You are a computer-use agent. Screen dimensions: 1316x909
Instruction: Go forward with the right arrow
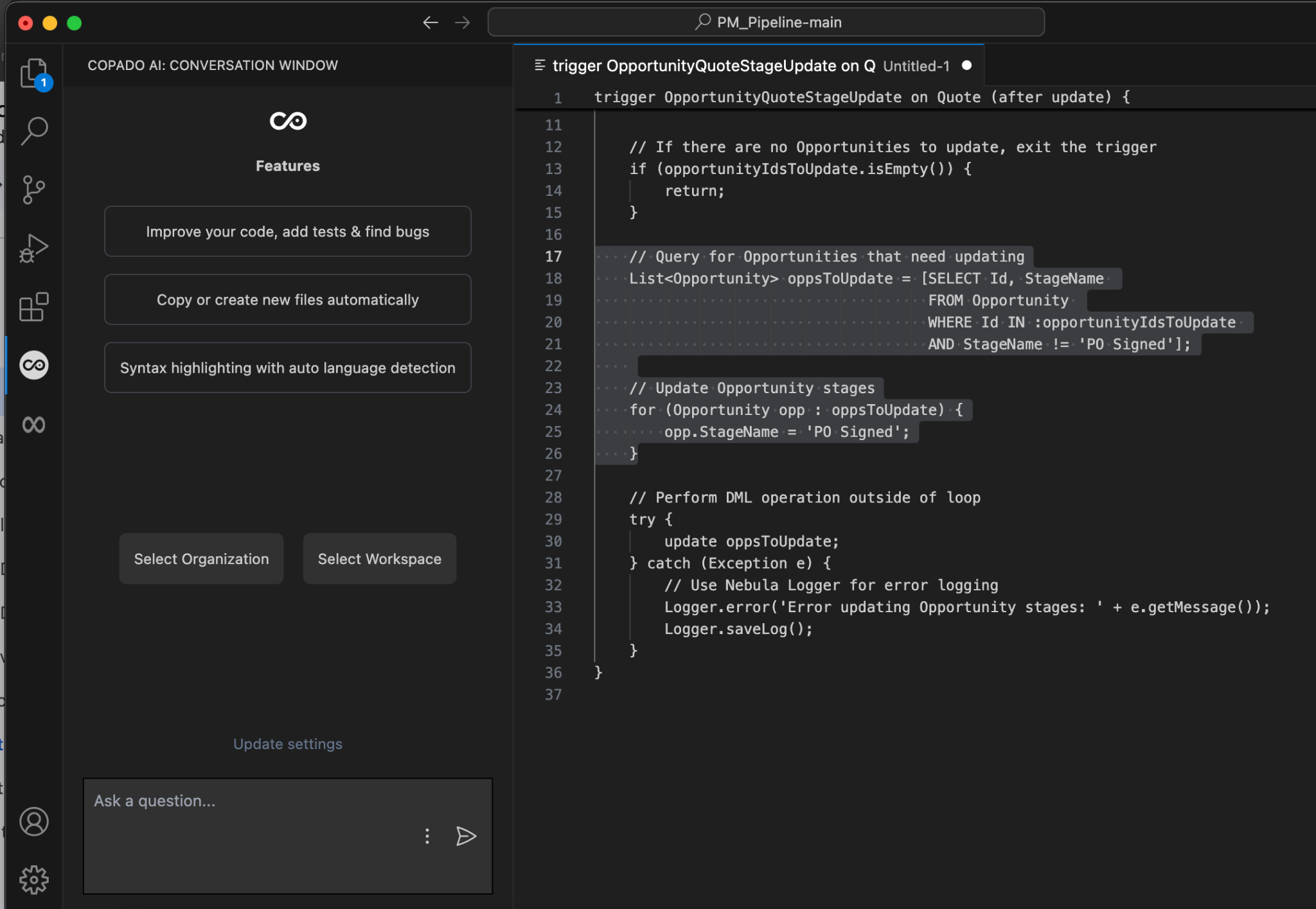coord(462,22)
